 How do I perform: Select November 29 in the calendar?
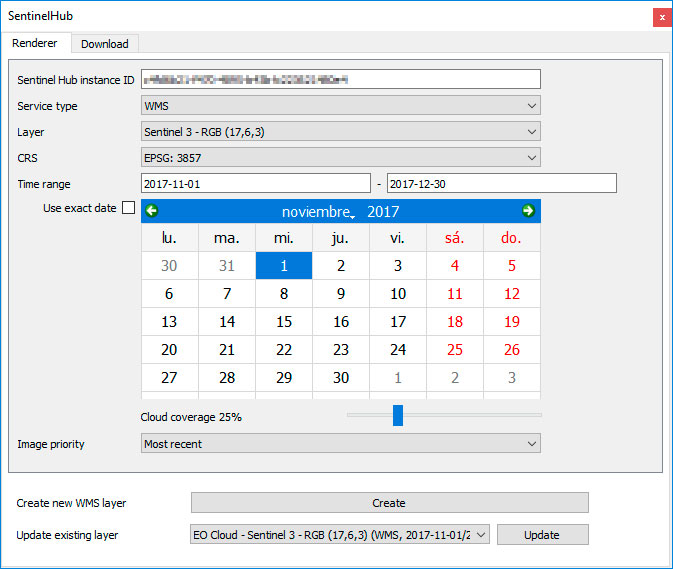pos(284,377)
